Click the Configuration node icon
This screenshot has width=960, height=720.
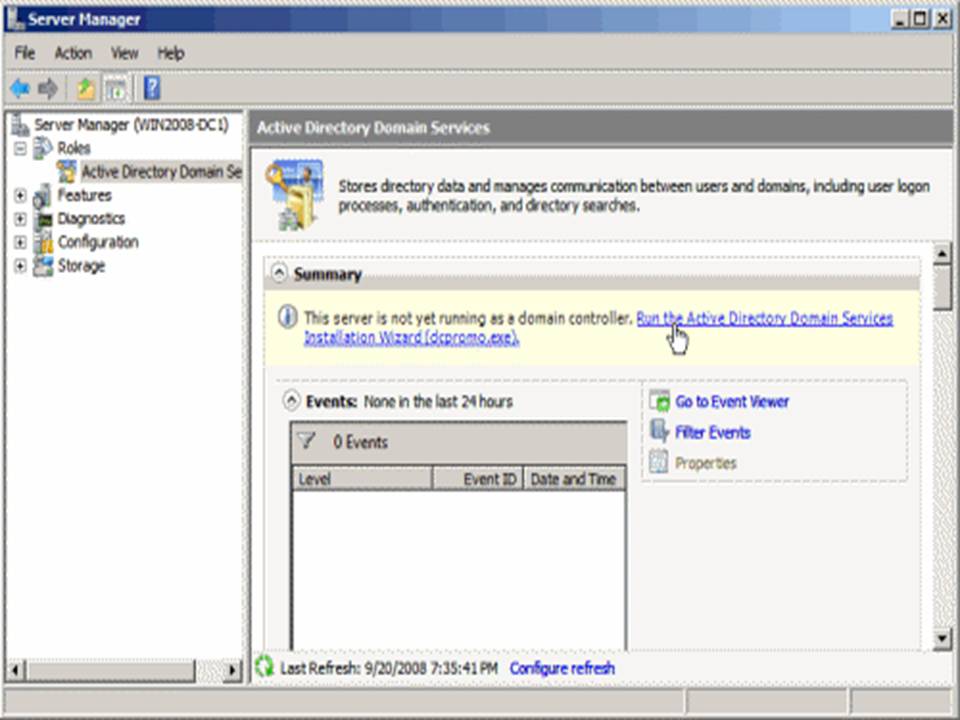pyautogui.click(x=43, y=242)
